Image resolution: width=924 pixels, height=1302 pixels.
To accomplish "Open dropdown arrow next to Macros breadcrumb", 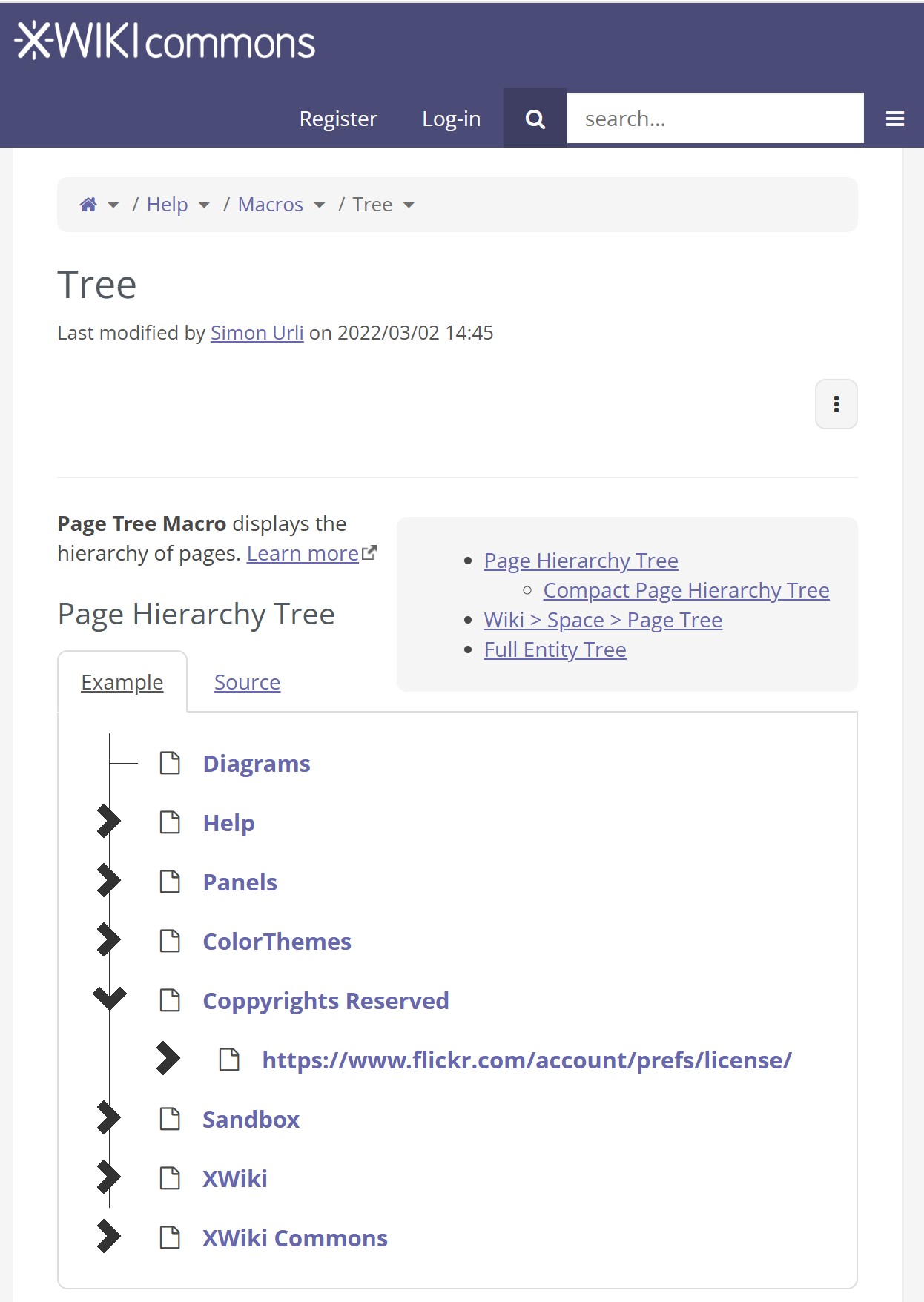I will coord(320,205).
